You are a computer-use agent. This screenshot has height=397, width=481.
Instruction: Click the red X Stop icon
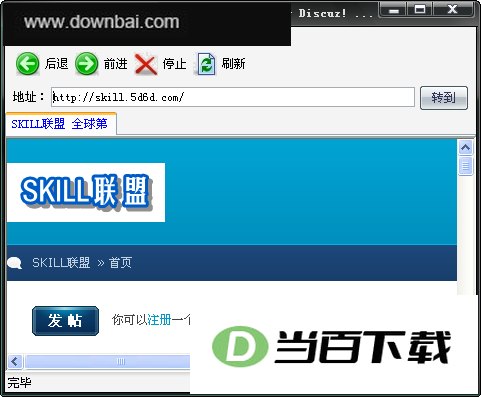pyautogui.click(x=146, y=64)
